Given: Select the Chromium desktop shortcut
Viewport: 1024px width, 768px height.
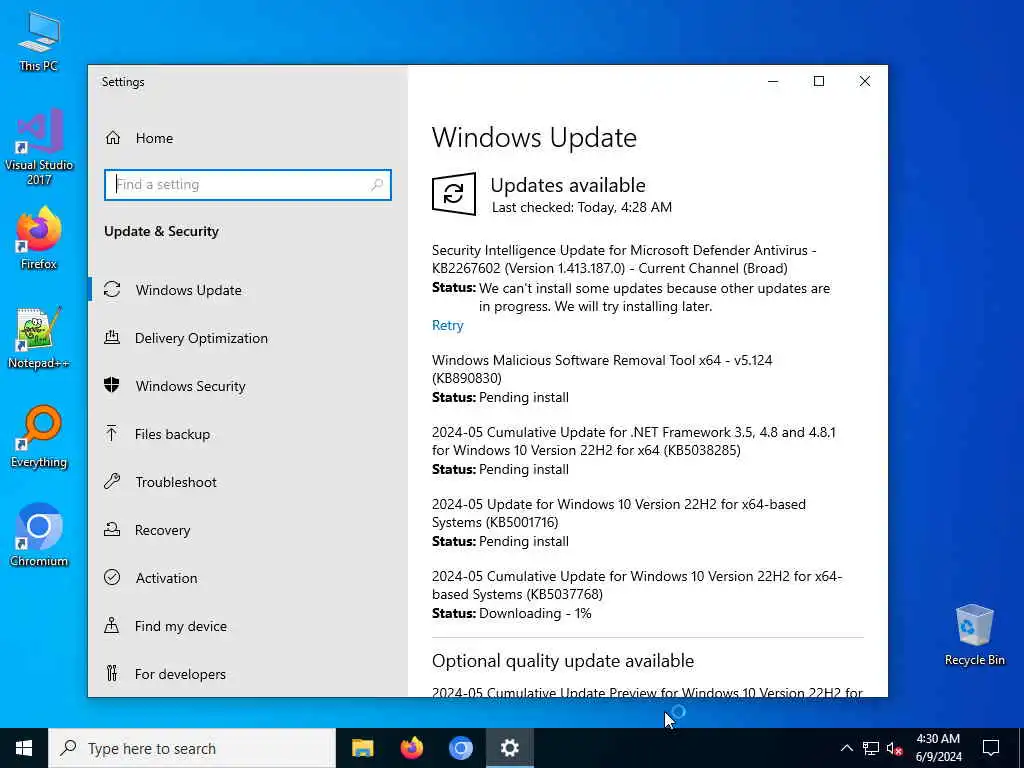Looking at the screenshot, I should [39, 536].
